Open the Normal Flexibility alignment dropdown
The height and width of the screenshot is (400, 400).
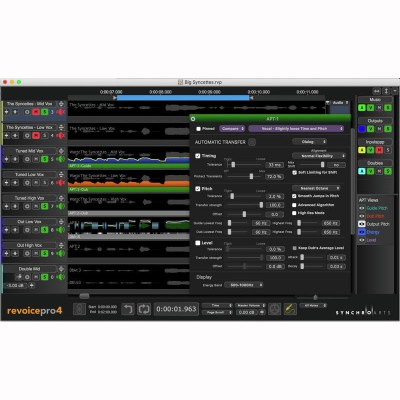(x=319, y=156)
